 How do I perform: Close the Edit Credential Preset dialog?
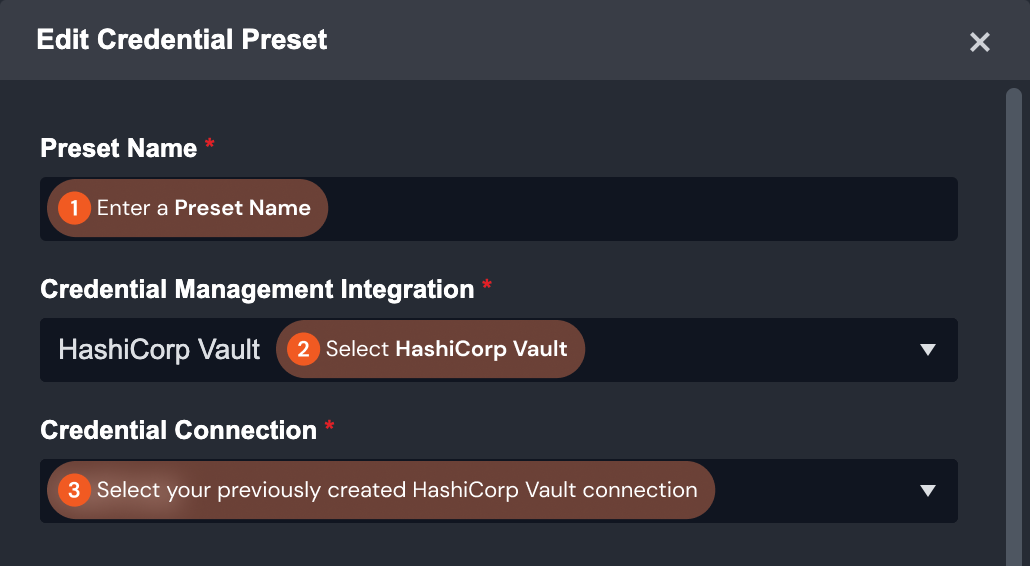[980, 42]
